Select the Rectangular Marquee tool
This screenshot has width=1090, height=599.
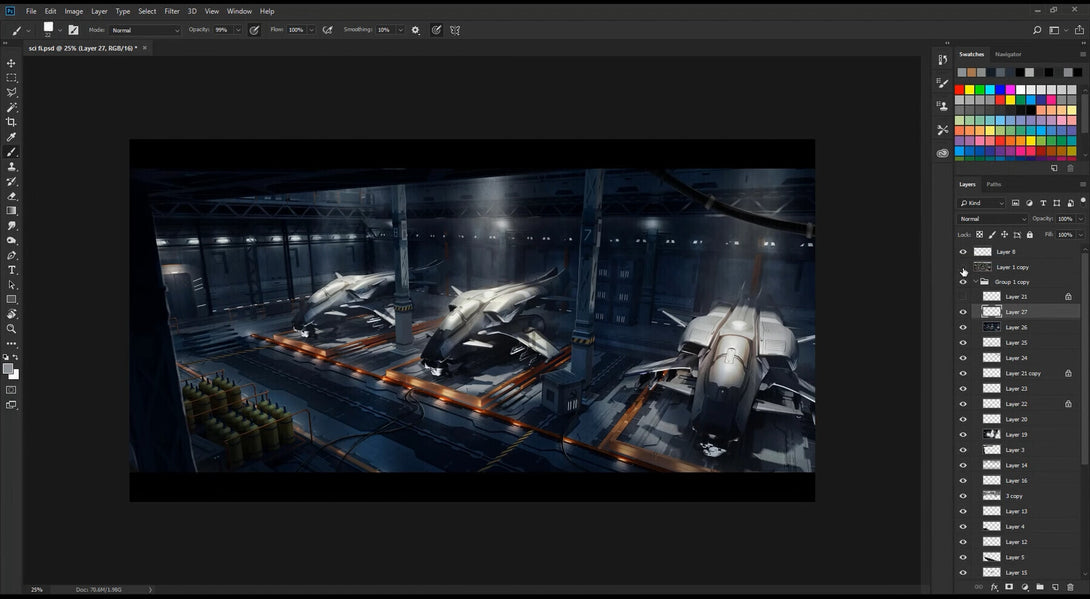click(x=11, y=78)
